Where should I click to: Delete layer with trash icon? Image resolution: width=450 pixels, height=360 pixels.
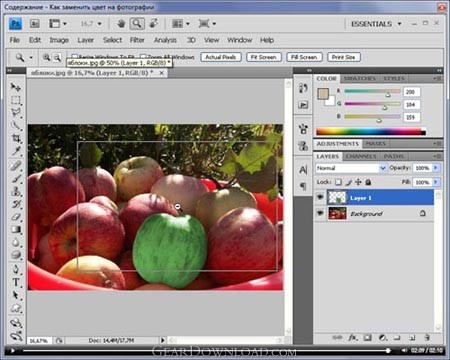coord(427,338)
